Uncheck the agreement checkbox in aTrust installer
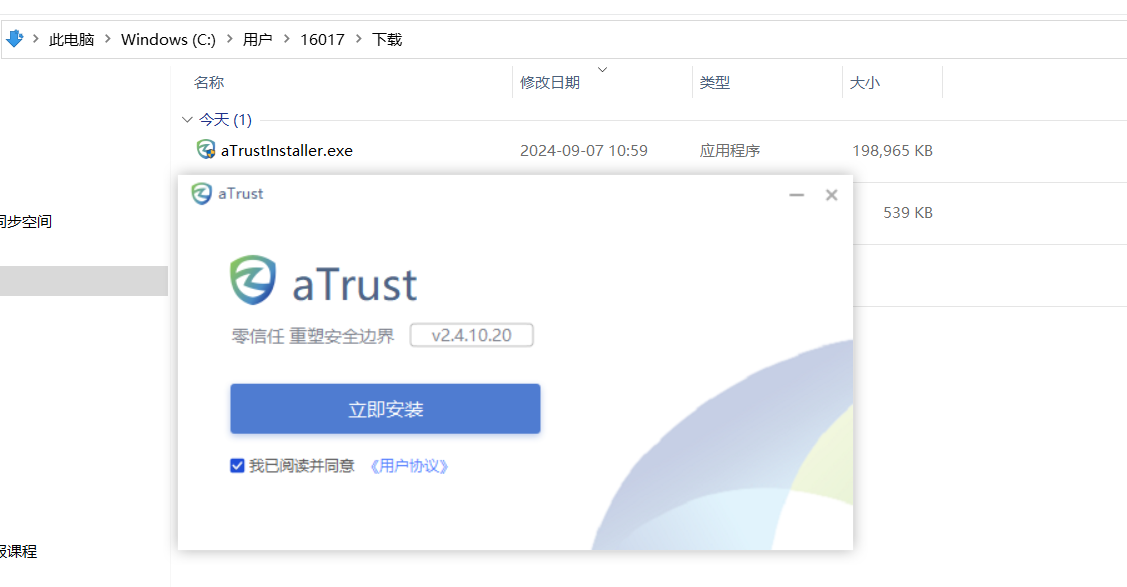 tap(237, 466)
